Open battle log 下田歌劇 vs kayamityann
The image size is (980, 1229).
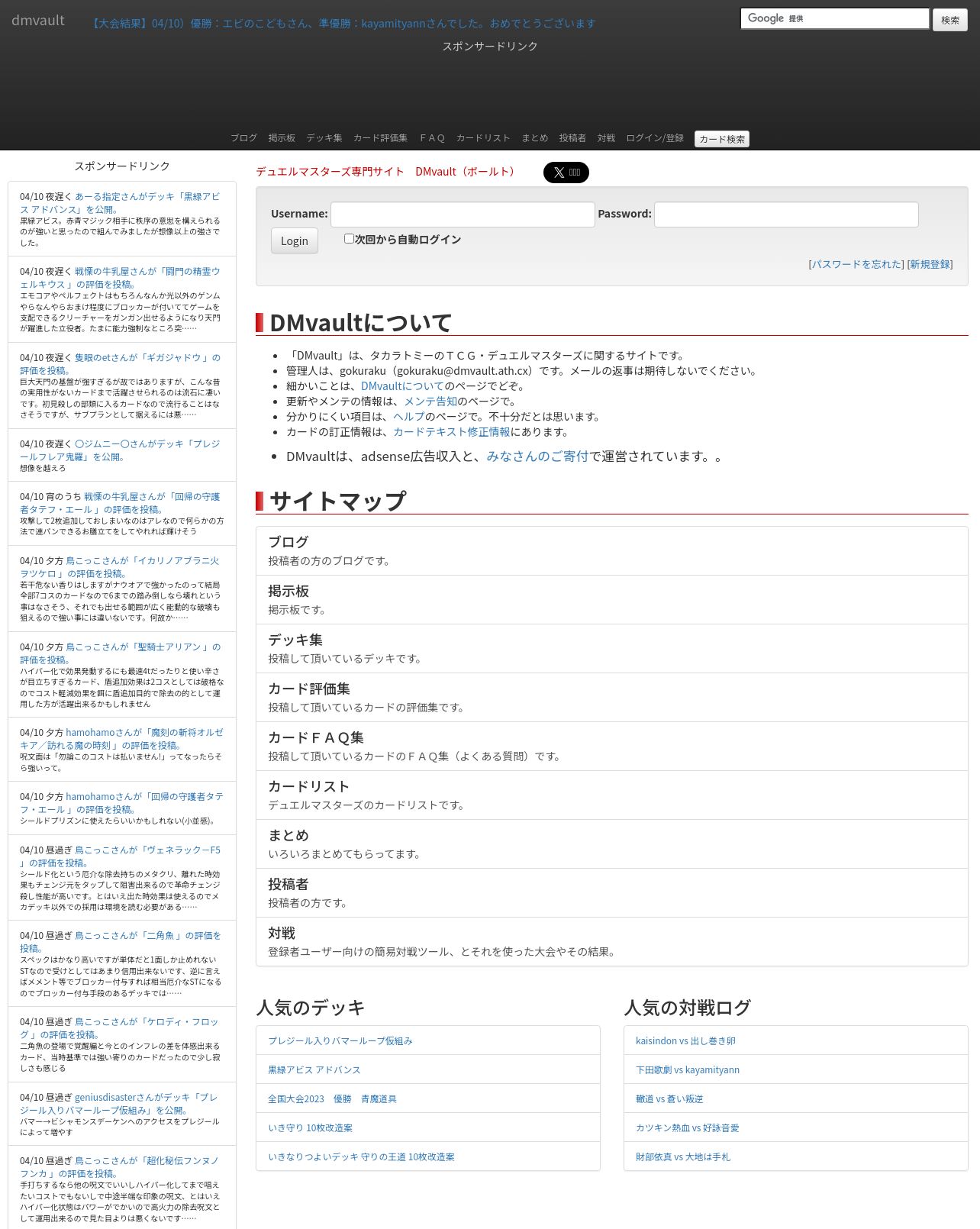(688, 1070)
